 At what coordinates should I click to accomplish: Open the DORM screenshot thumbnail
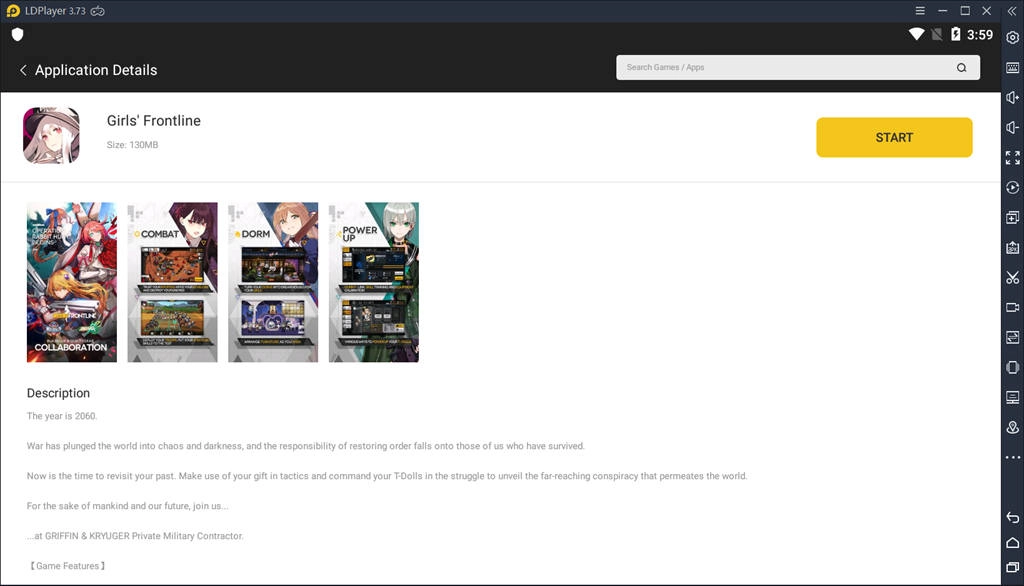tap(273, 282)
